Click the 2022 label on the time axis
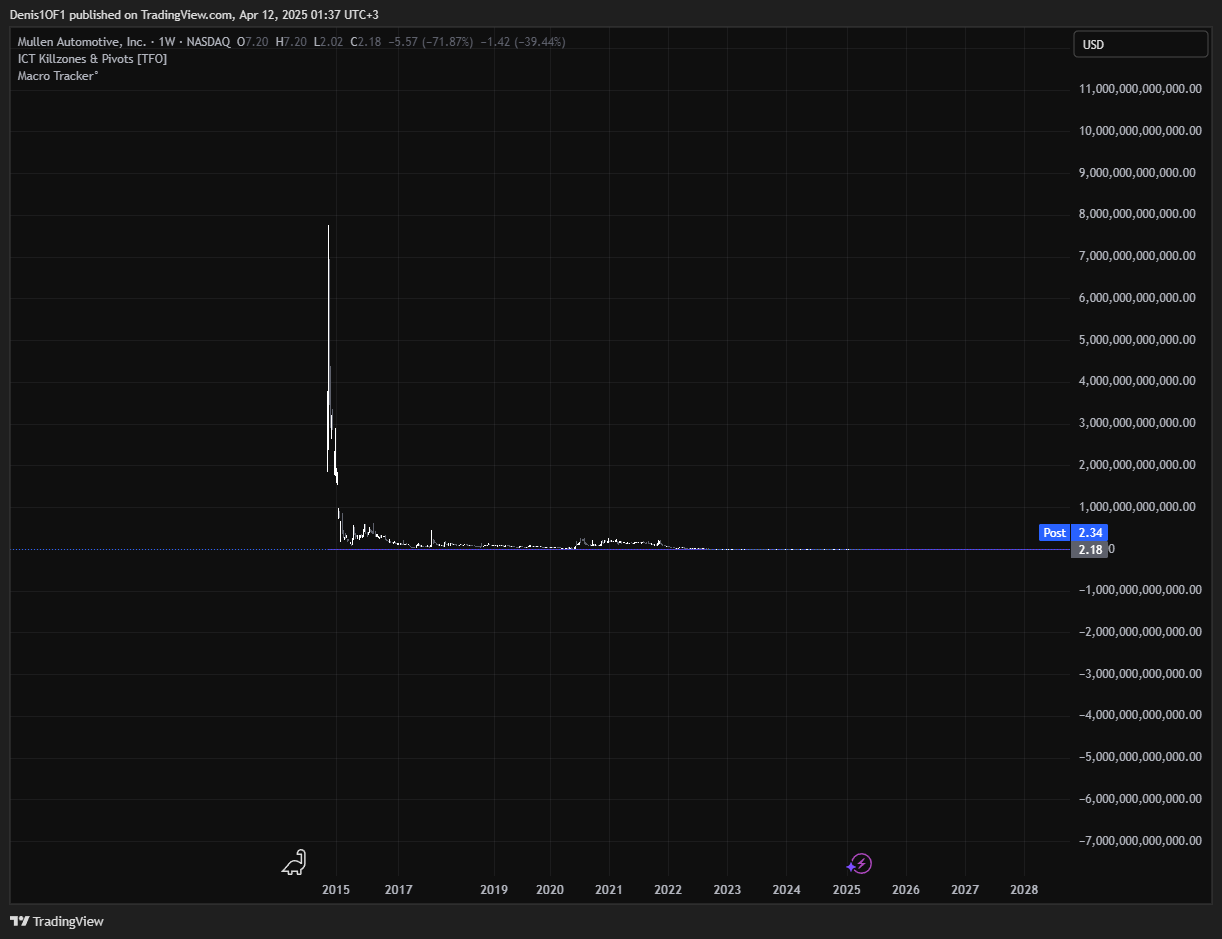Image resolution: width=1222 pixels, height=939 pixels. tap(668, 890)
